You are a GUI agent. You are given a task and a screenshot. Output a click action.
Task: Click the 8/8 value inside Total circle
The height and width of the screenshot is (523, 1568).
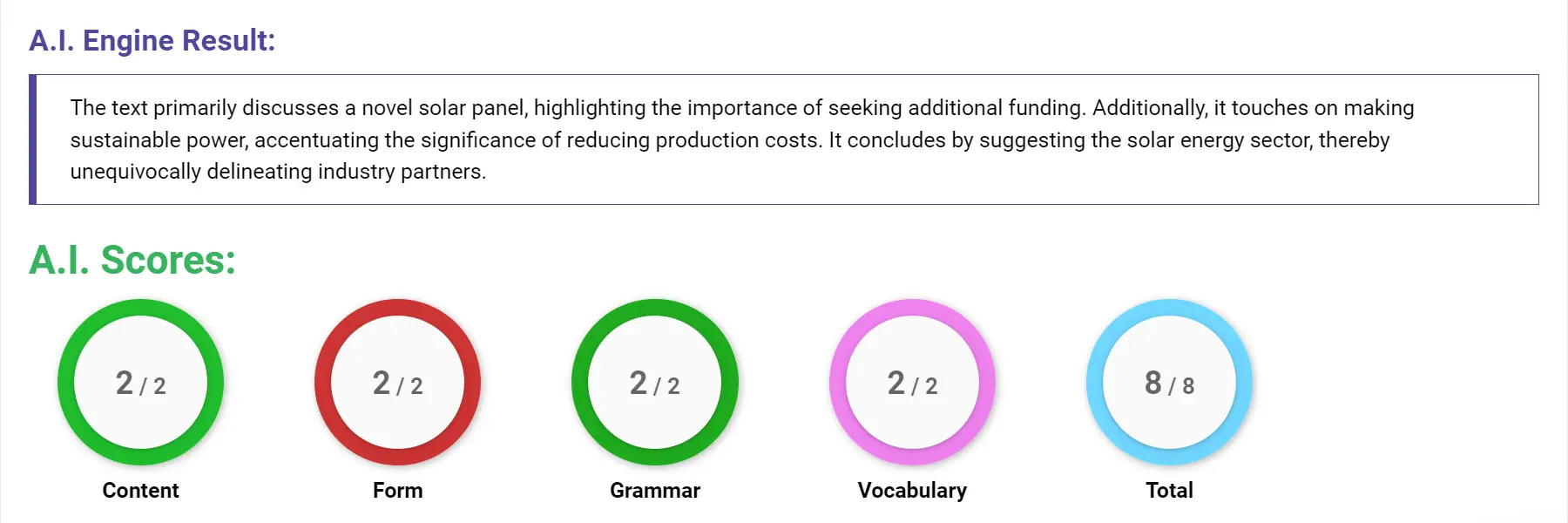[1169, 384]
